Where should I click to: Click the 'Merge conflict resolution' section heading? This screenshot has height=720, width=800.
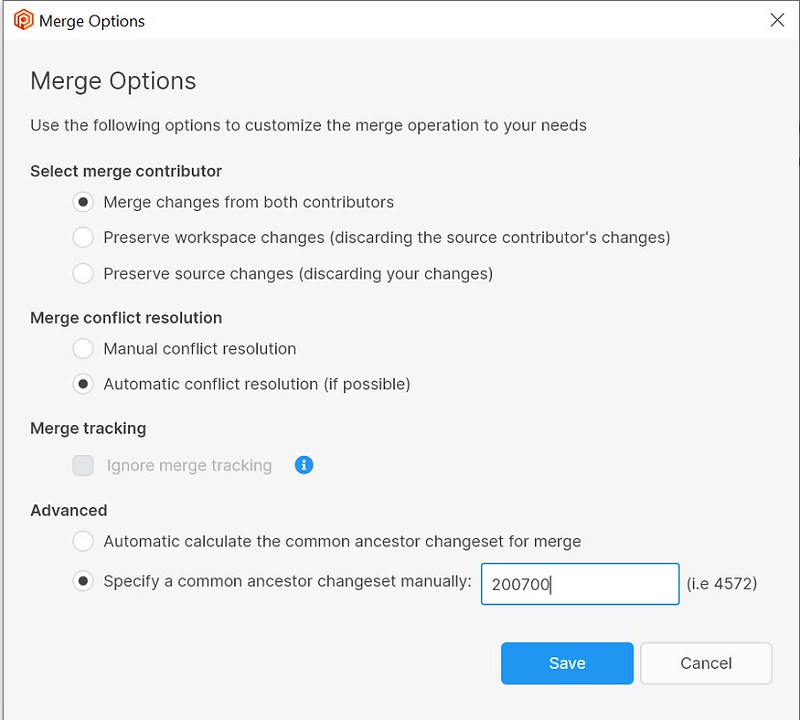coord(126,318)
